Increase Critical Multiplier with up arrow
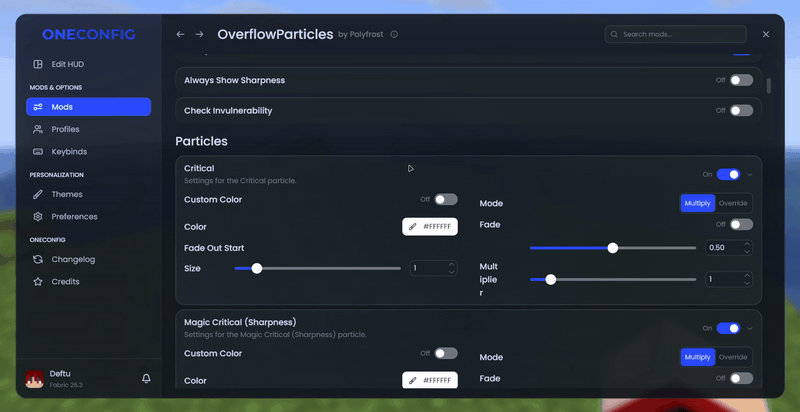The height and width of the screenshot is (412, 800). pos(747,276)
